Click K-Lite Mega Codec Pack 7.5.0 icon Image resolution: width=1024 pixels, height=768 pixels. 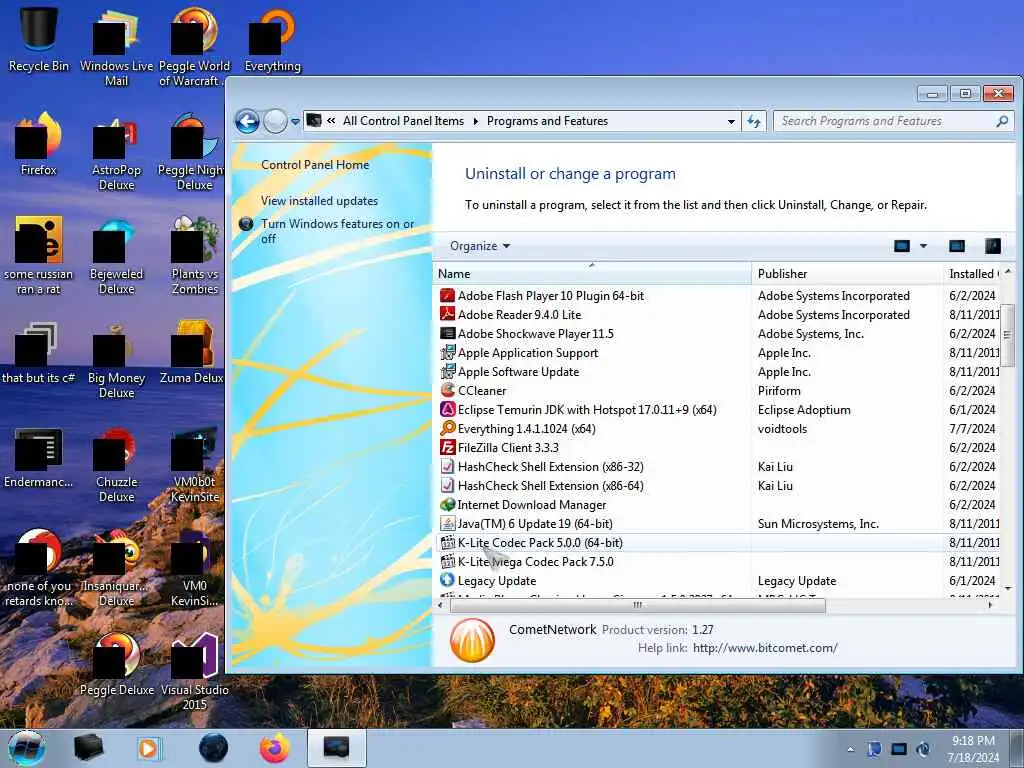pyautogui.click(x=447, y=561)
